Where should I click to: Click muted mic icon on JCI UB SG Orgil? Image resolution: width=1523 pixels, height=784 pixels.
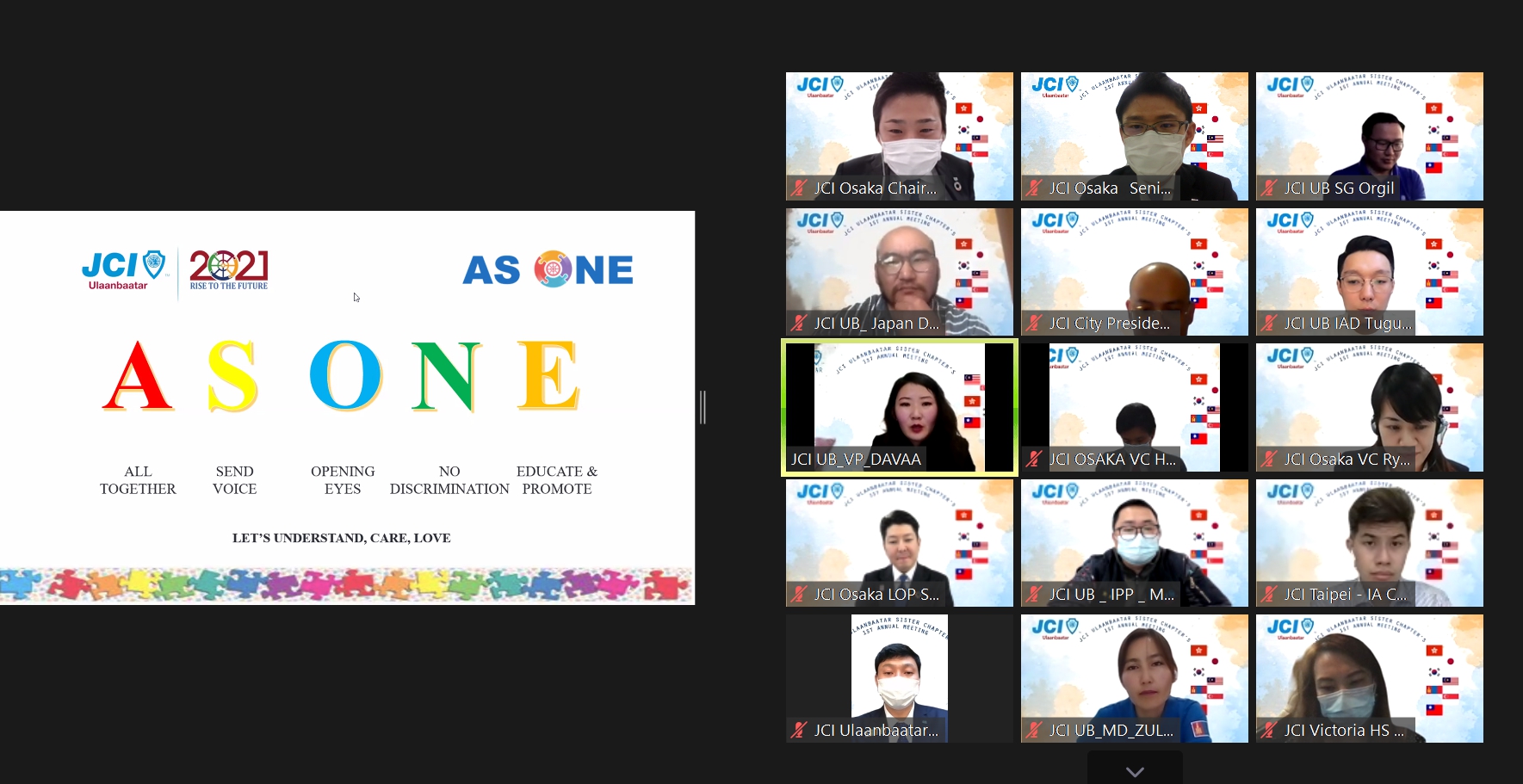[1270, 188]
